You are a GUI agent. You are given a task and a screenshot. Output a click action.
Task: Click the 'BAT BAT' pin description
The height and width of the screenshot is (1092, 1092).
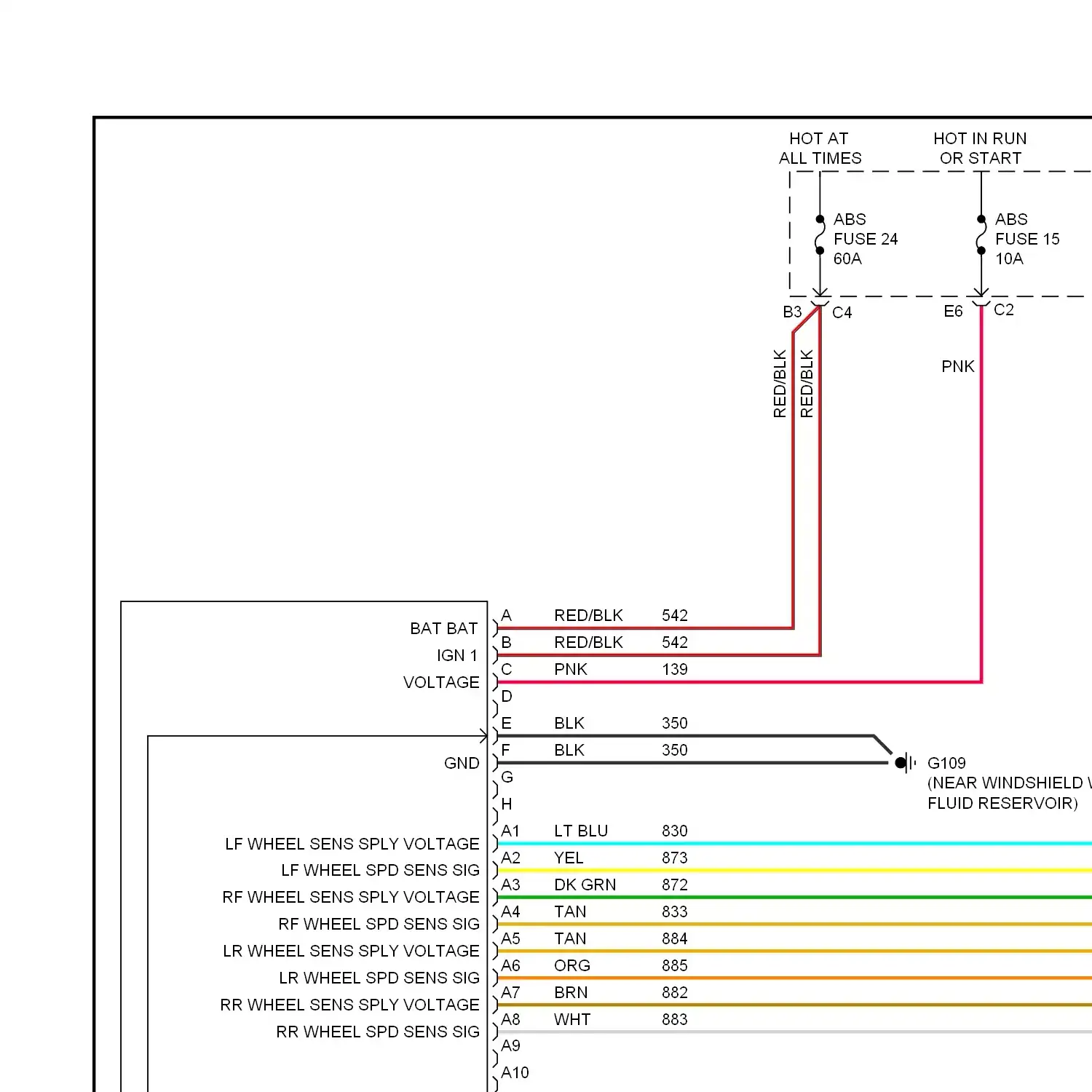[443, 628]
